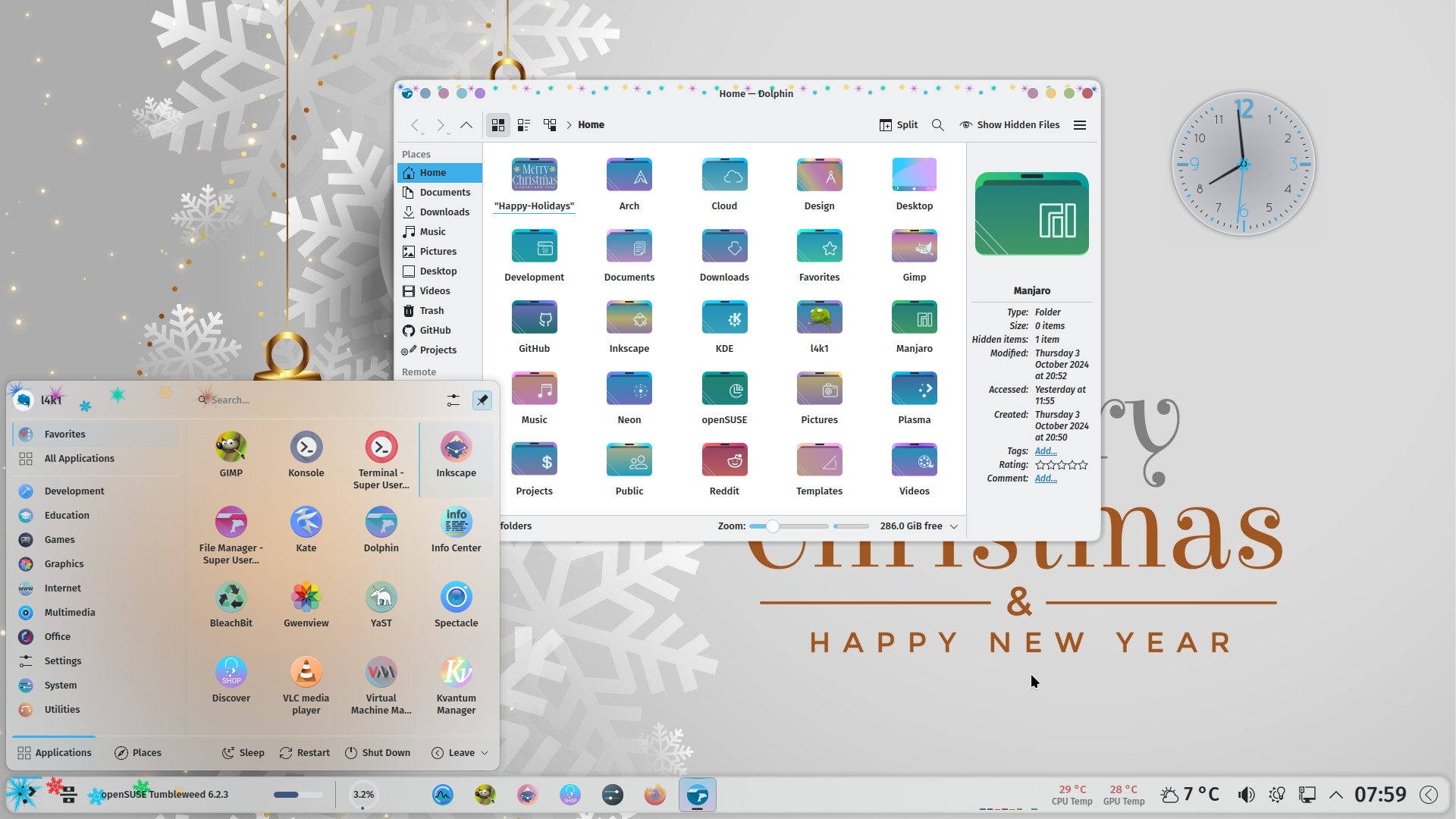Expand hidden system tray icons arrow
This screenshot has height=819, width=1456.
pos(1335,795)
